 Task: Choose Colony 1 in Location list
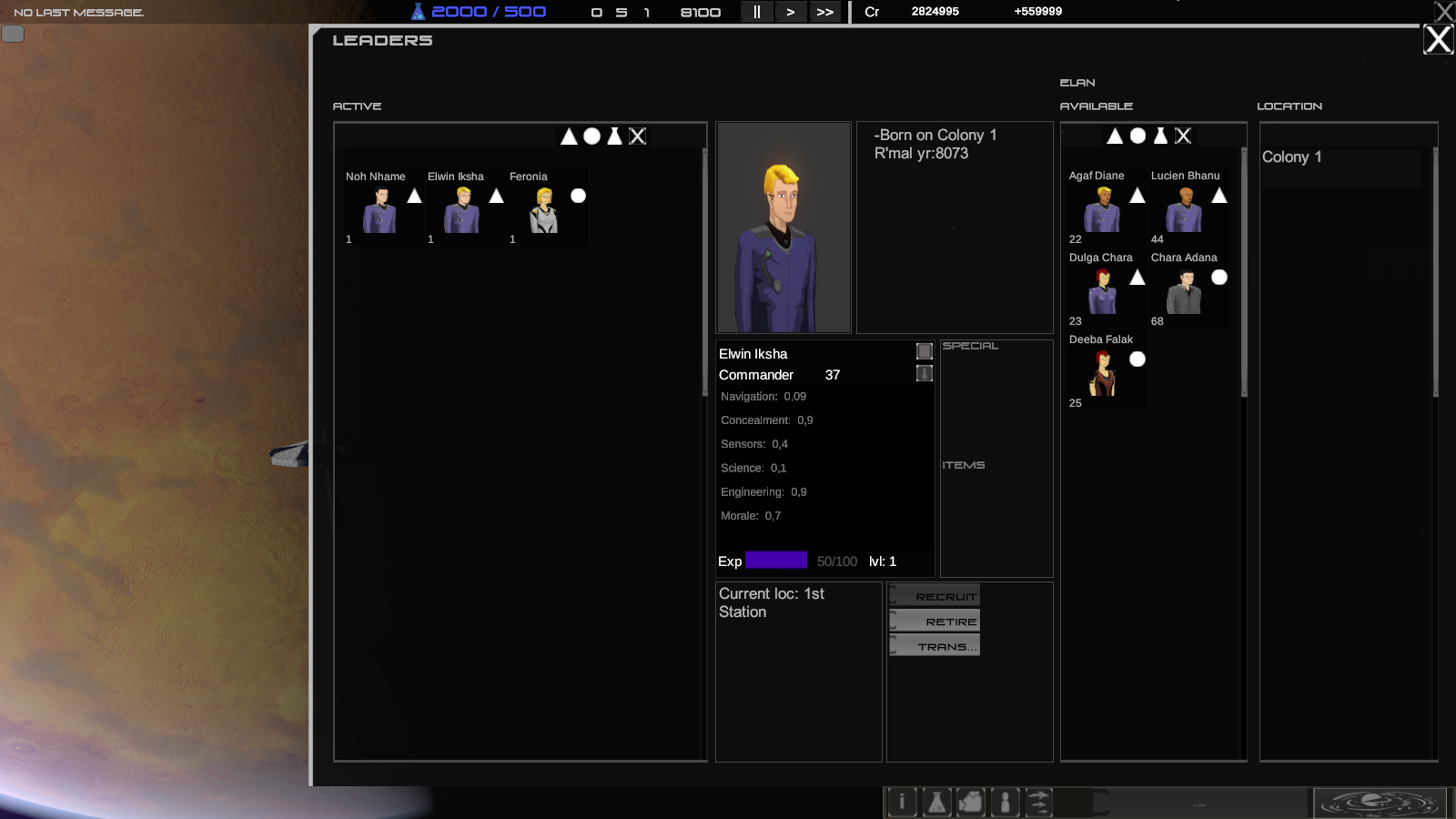pyautogui.click(x=1340, y=168)
